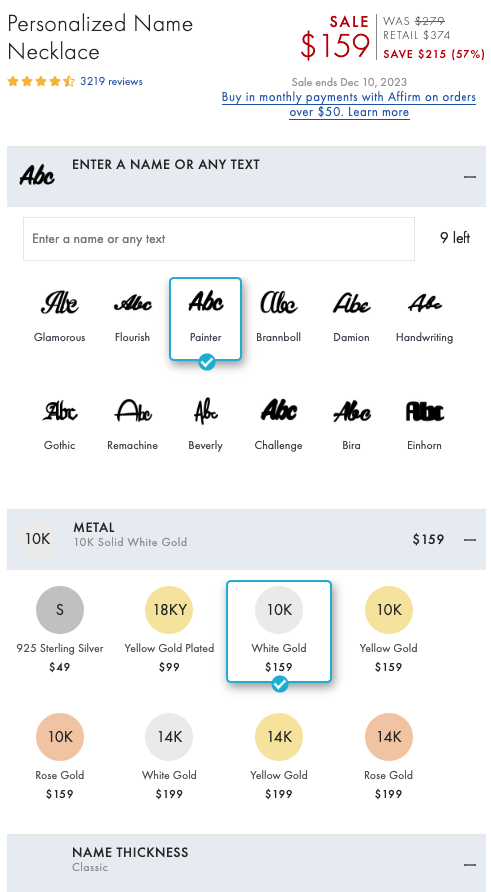491x892 pixels.
Task: Select the Beverly font sample
Action: click(205, 411)
